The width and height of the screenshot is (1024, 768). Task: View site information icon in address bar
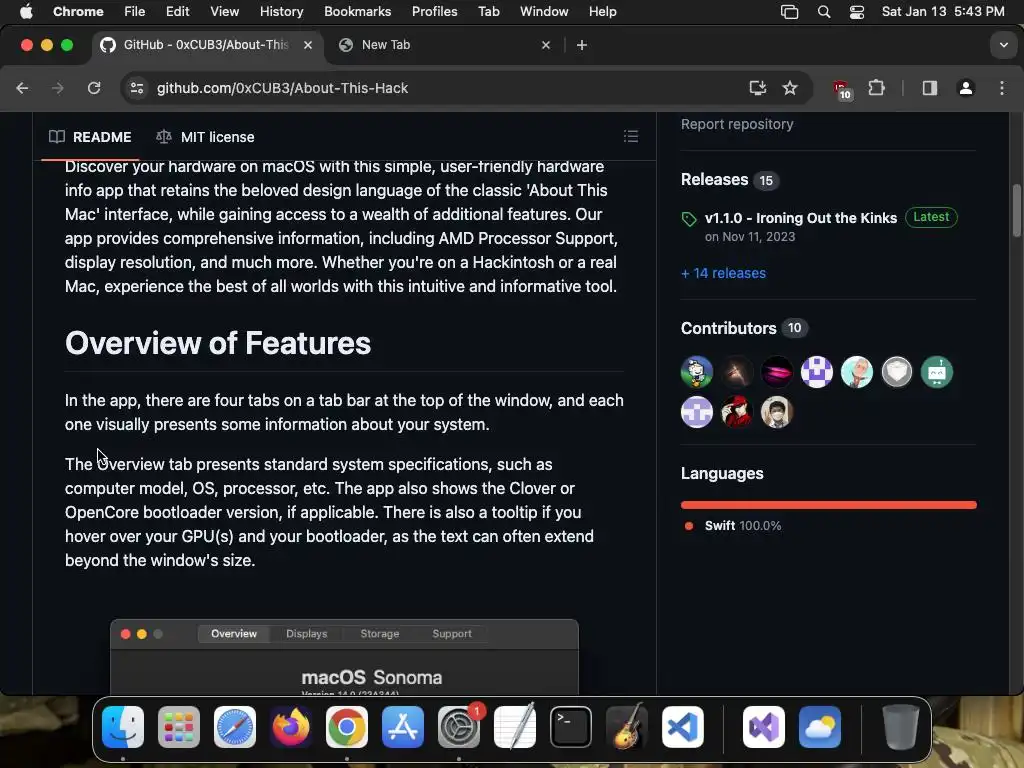[x=136, y=88]
